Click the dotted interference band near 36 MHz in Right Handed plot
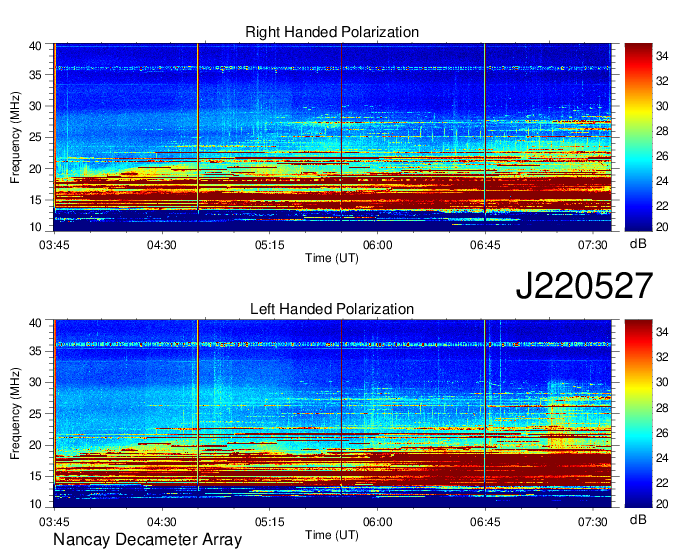Viewport: 680px width, 552px height. (332, 68)
